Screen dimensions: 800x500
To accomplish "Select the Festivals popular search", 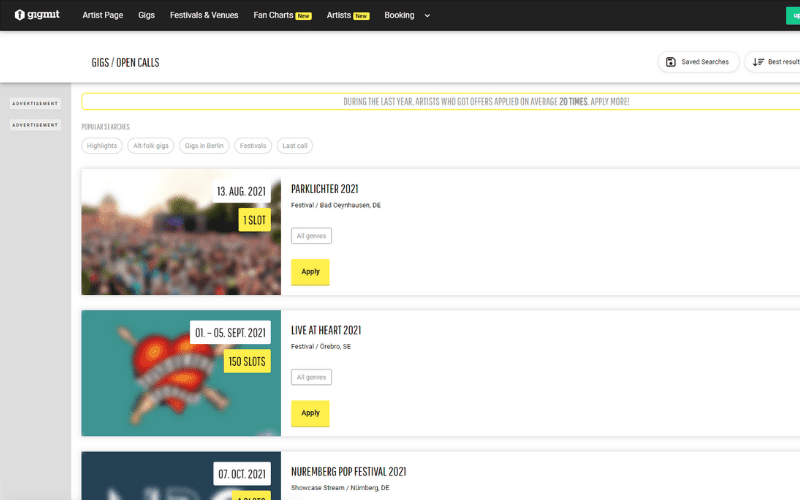I will 253,146.
